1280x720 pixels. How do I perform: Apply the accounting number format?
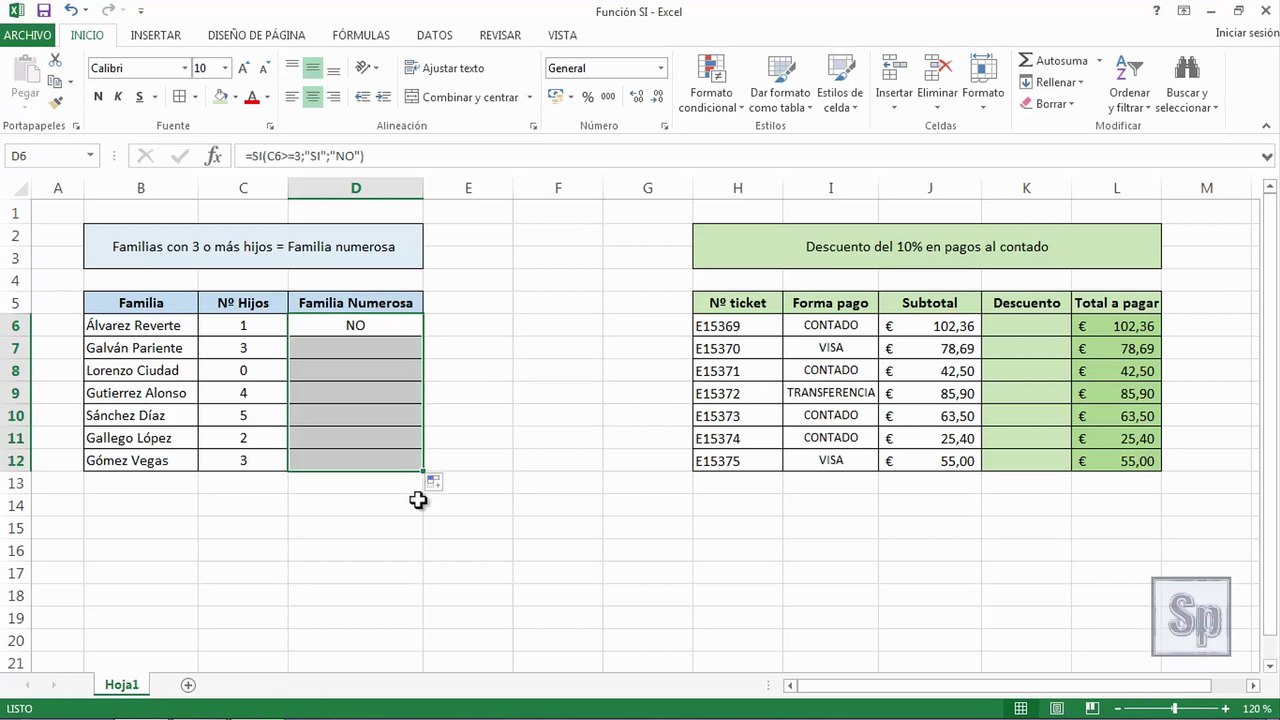[x=554, y=97]
